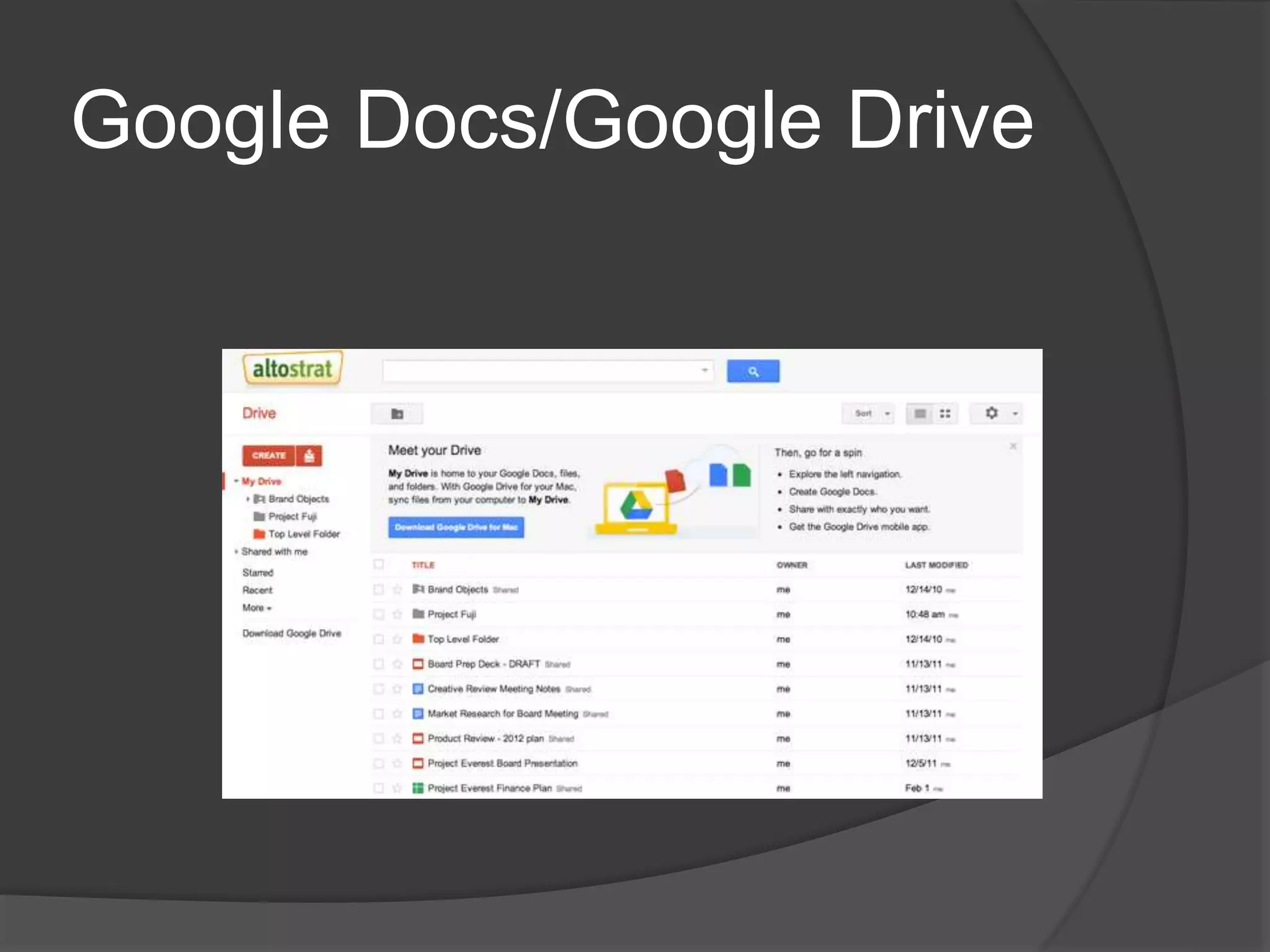Sort by the TITLE column header
Image resolution: width=1270 pixels, height=952 pixels.
tap(423, 565)
